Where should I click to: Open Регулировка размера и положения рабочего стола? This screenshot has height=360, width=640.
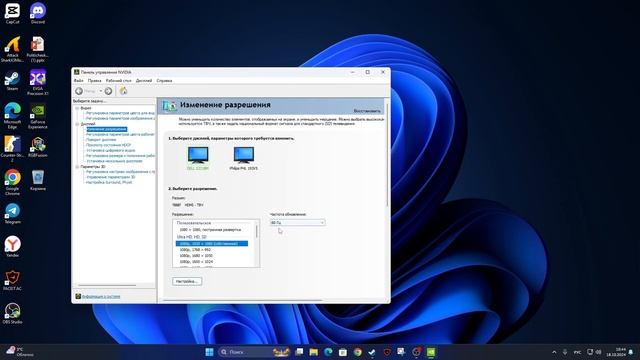pos(120,156)
